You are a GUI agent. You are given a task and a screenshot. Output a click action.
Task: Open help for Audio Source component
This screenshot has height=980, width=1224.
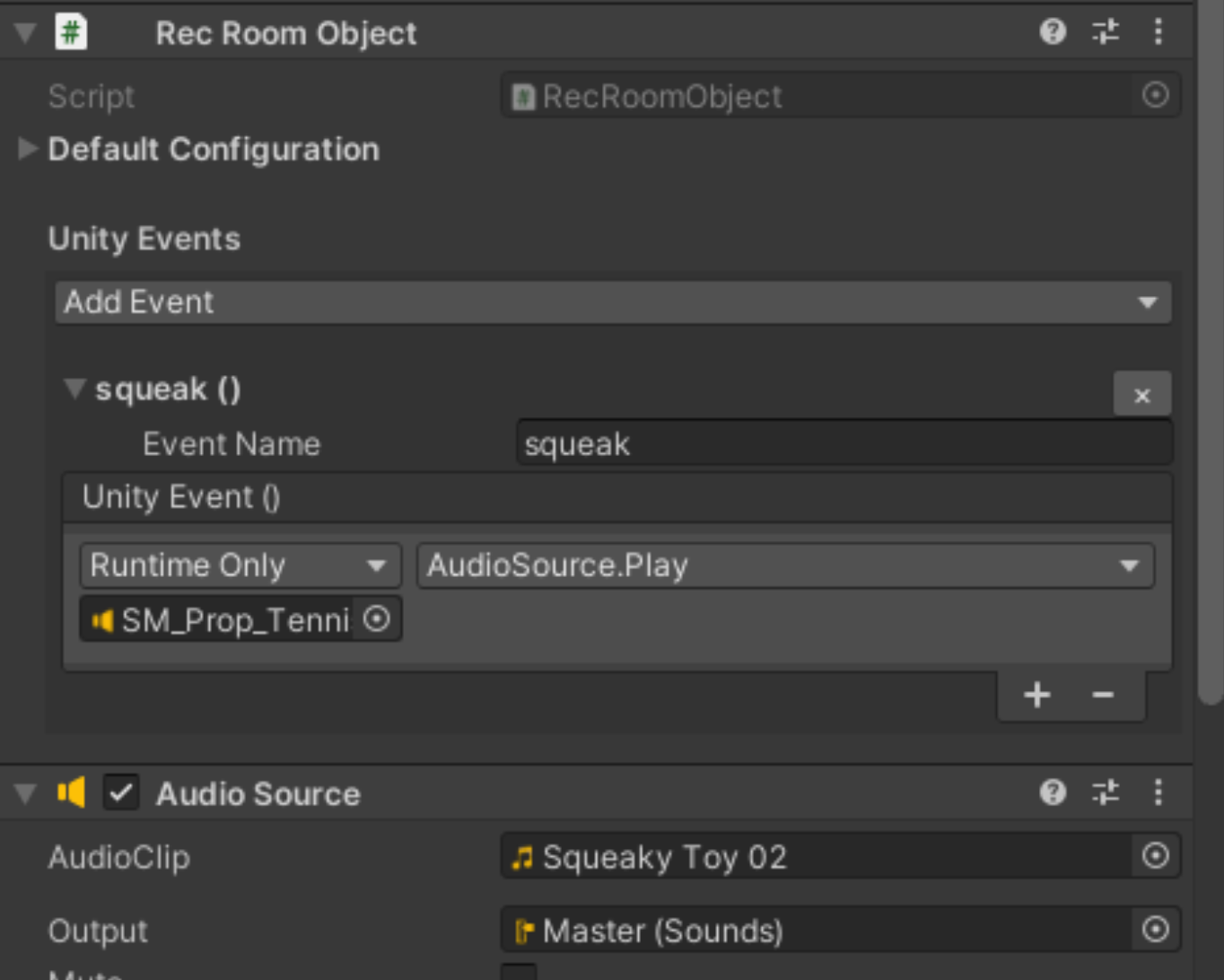(1053, 792)
